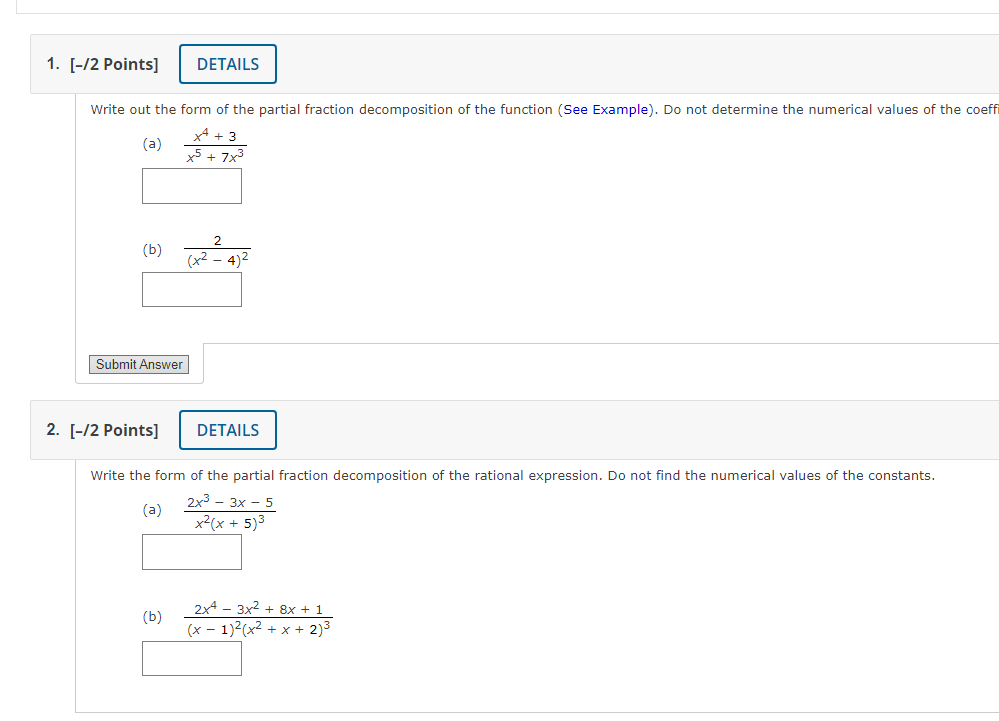Click the DETAILS button for problem 2
This screenshot has height=721, width=999.
(x=227, y=429)
